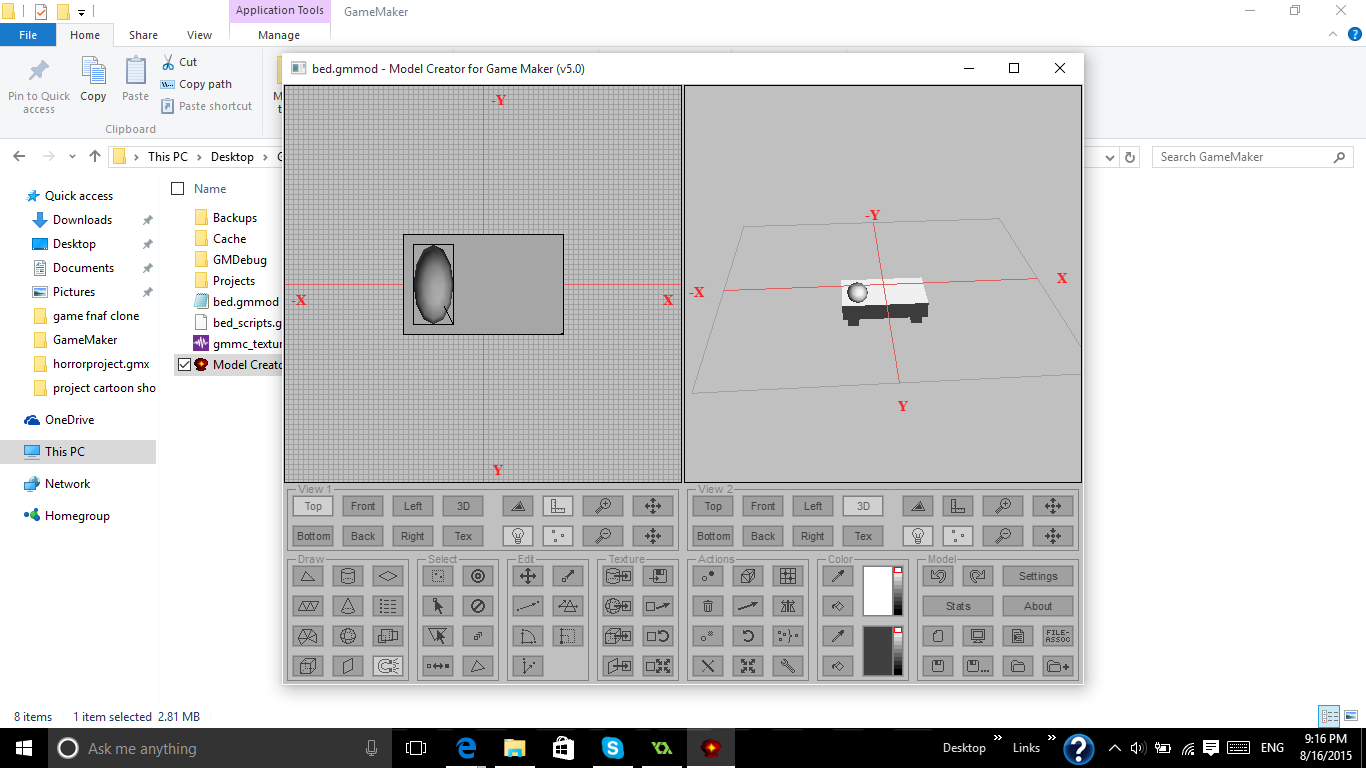Click the trash delete icon in Actions
This screenshot has width=1366, height=768.
pos(708,606)
